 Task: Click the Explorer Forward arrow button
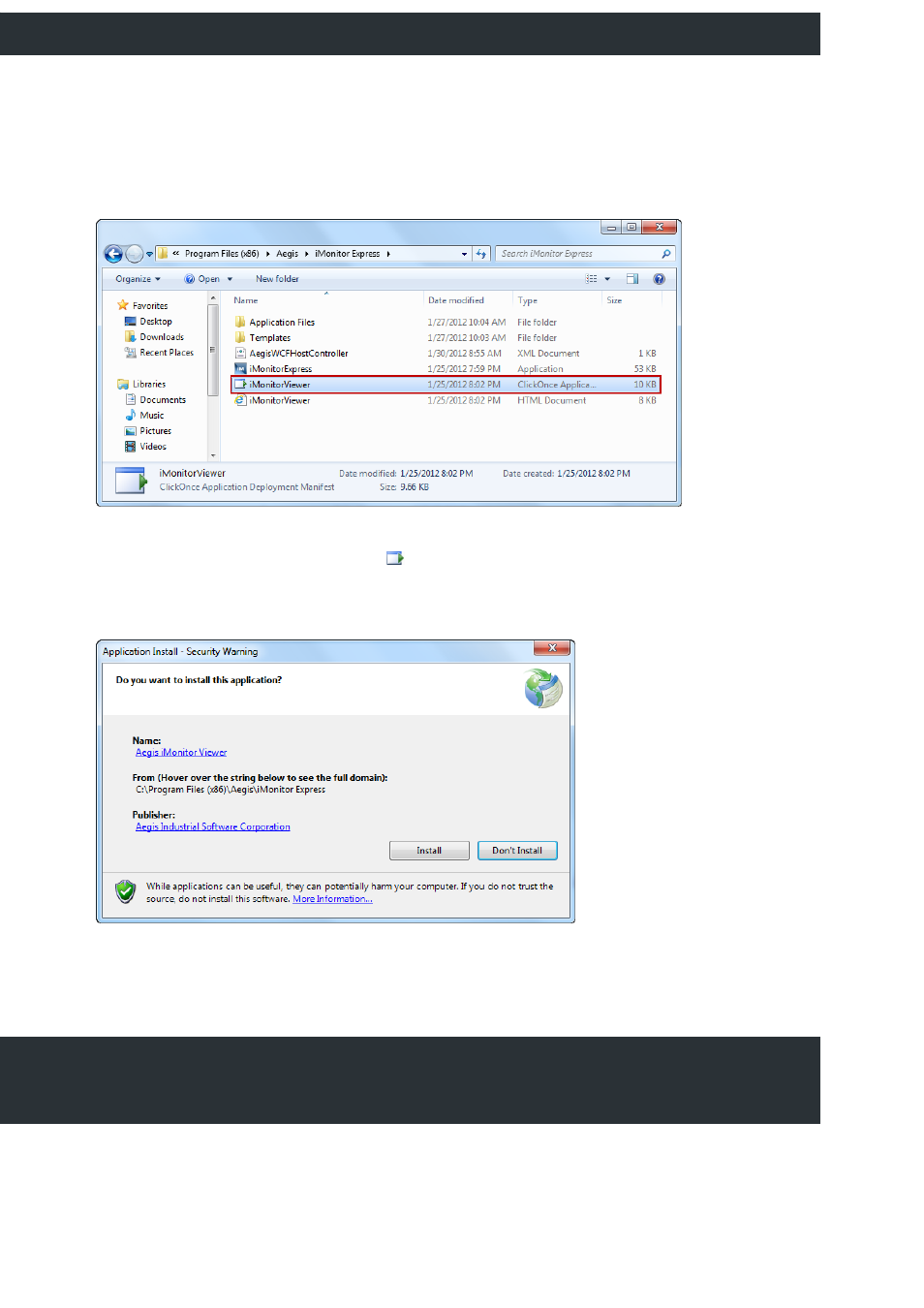coord(135,254)
